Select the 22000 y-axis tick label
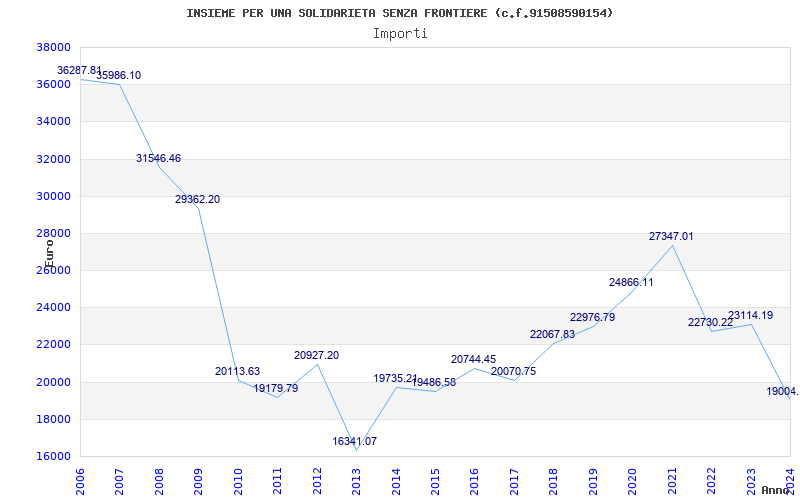The image size is (800, 500). [x=53, y=345]
